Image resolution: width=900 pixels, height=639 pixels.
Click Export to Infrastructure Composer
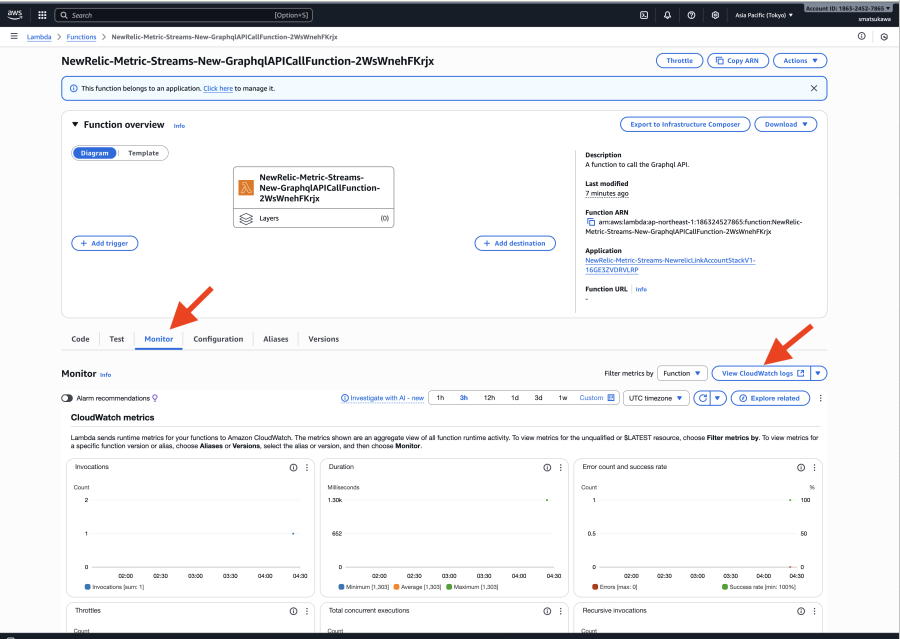point(685,124)
